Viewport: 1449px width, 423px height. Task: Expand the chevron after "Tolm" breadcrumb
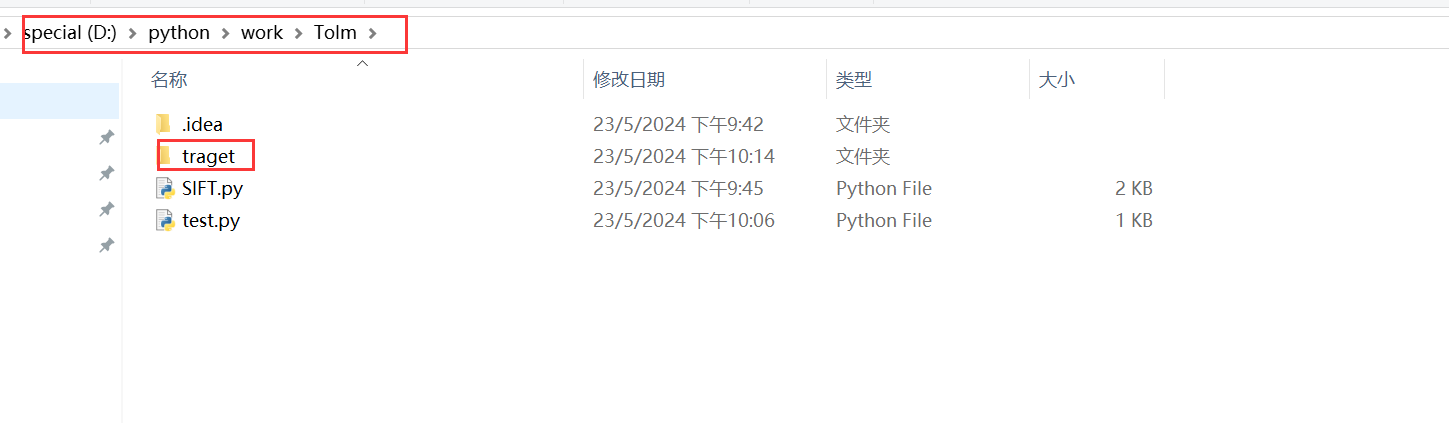pos(372,33)
